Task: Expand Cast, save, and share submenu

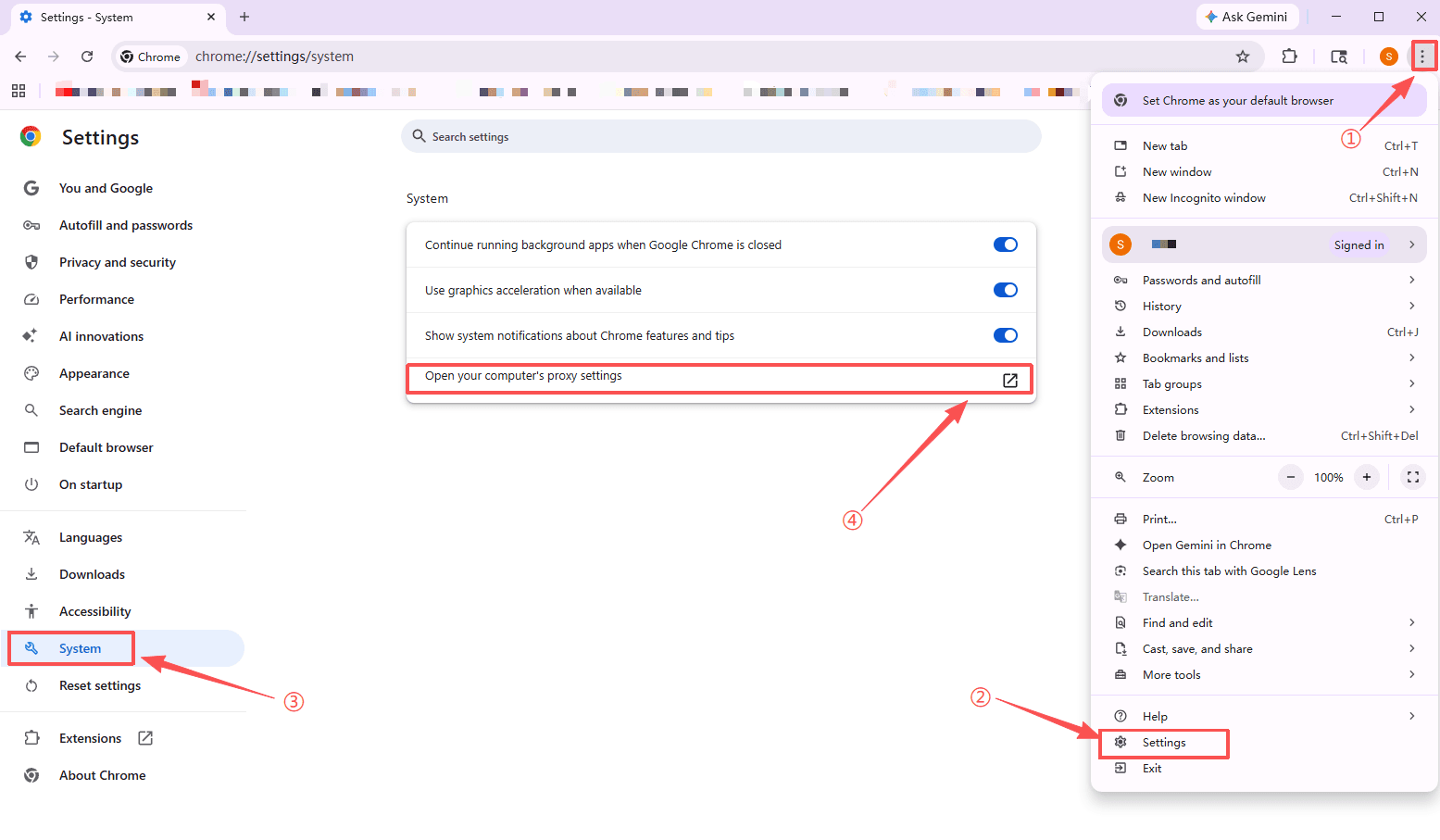Action: coord(1264,648)
